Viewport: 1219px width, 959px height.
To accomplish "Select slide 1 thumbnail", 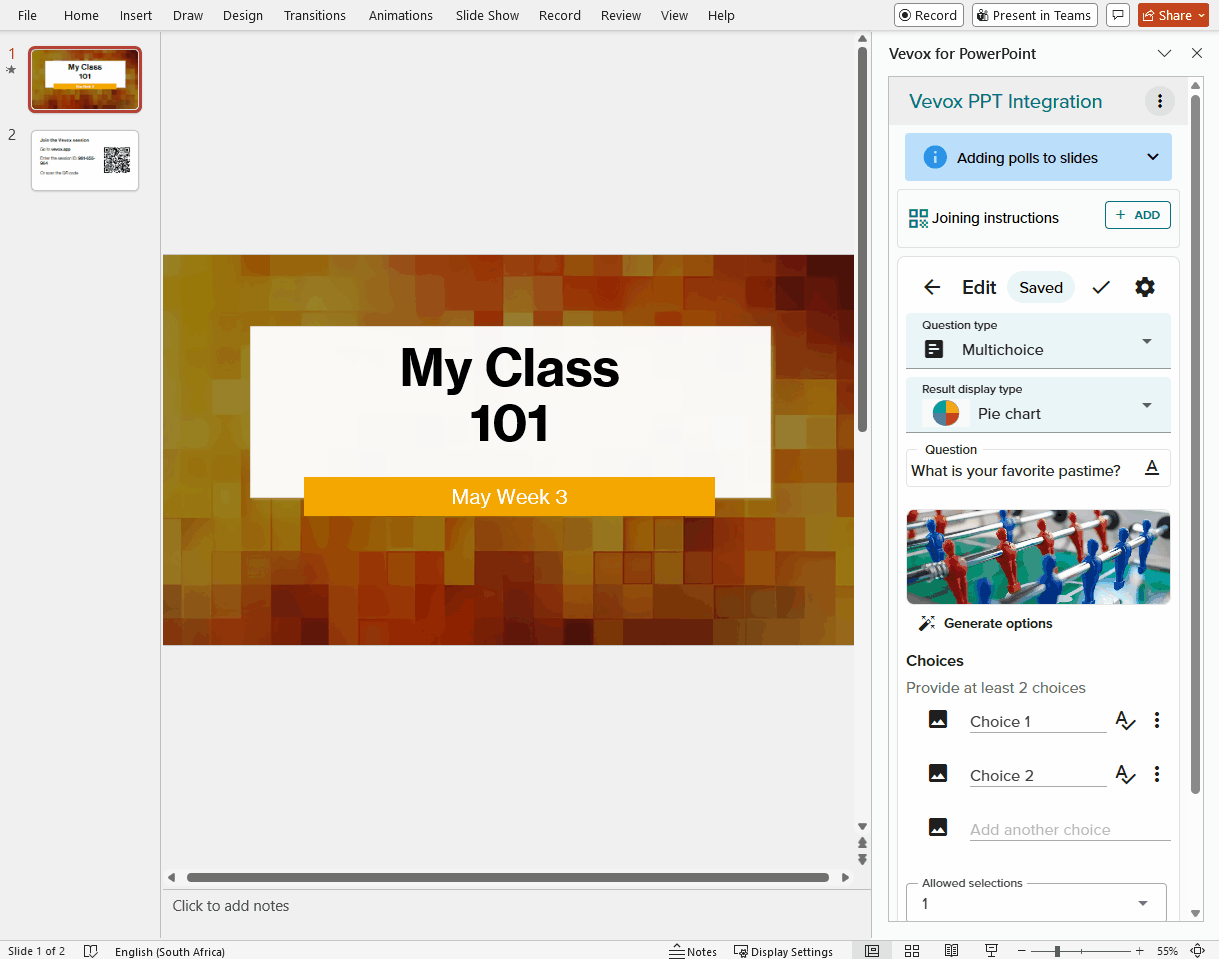I will pyautogui.click(x=85, y=79).
